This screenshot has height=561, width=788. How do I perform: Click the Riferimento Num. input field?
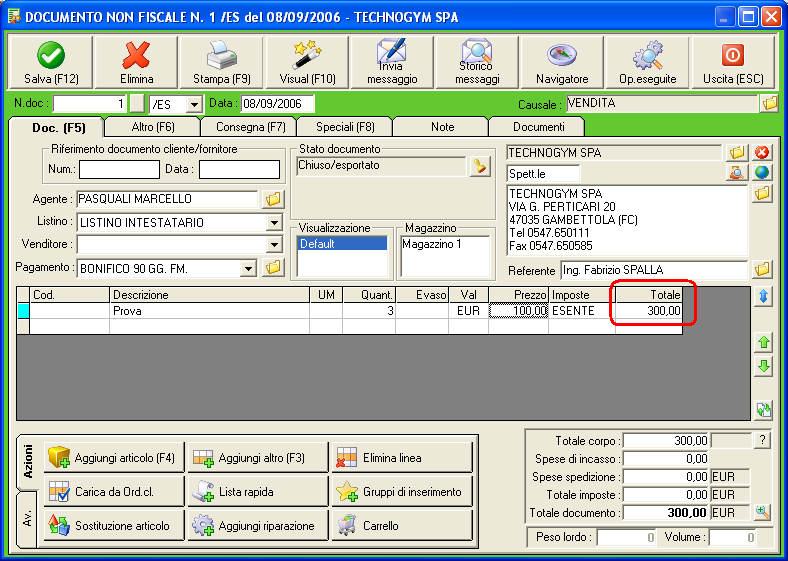coord(119,169)
